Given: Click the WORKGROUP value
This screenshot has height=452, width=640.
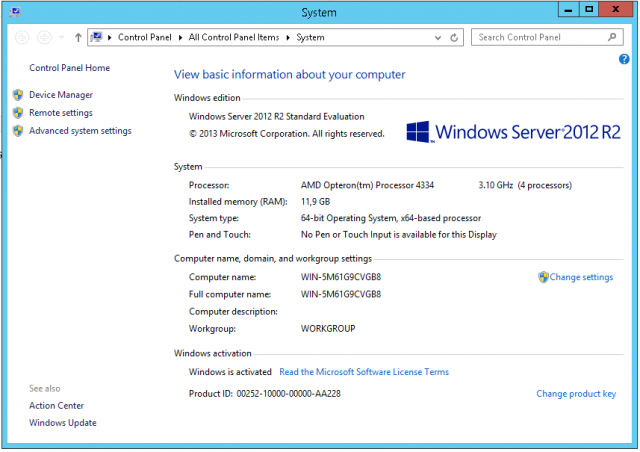Looking at the screenshot, I should (x=328, y=329).
